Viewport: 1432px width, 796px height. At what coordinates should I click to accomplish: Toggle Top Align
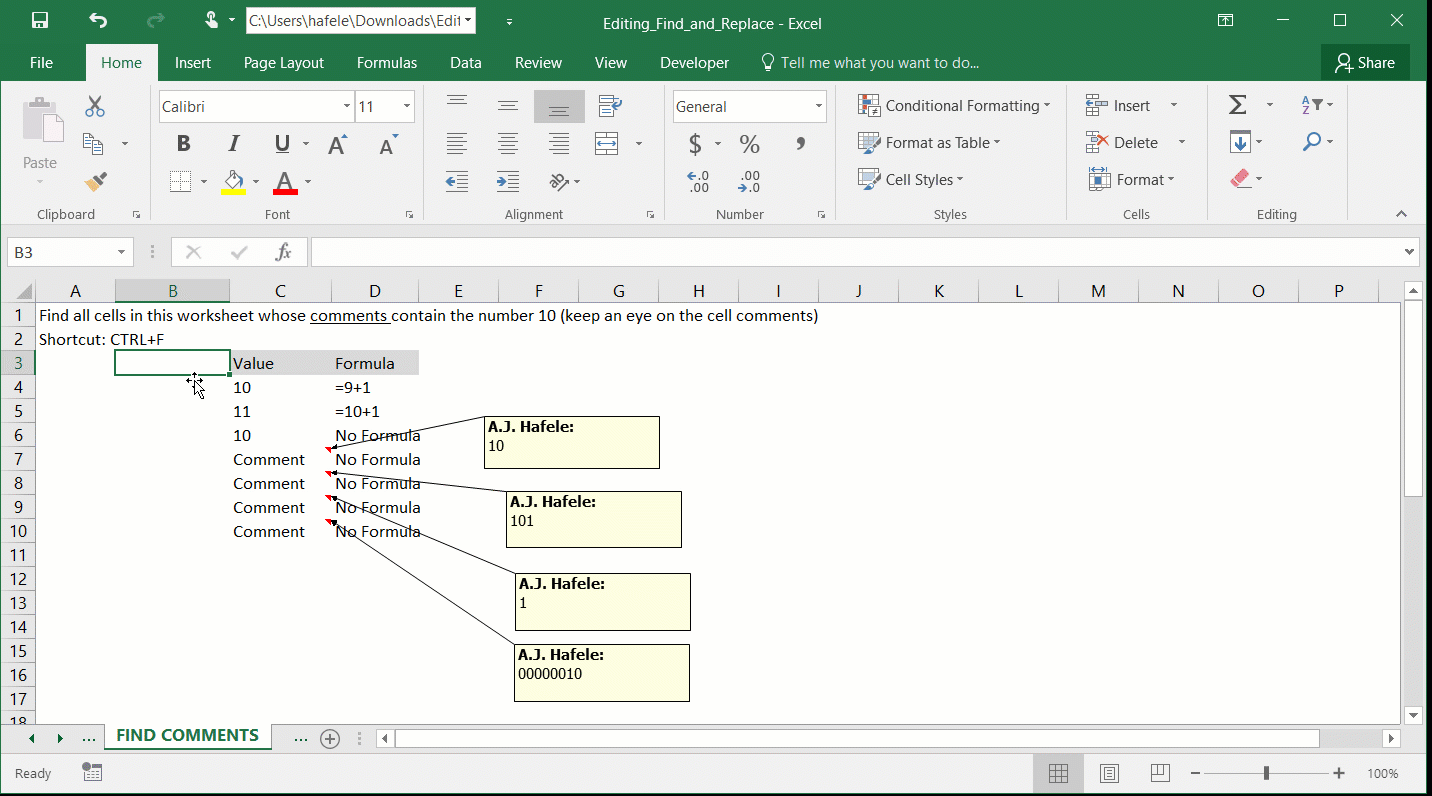457,102
